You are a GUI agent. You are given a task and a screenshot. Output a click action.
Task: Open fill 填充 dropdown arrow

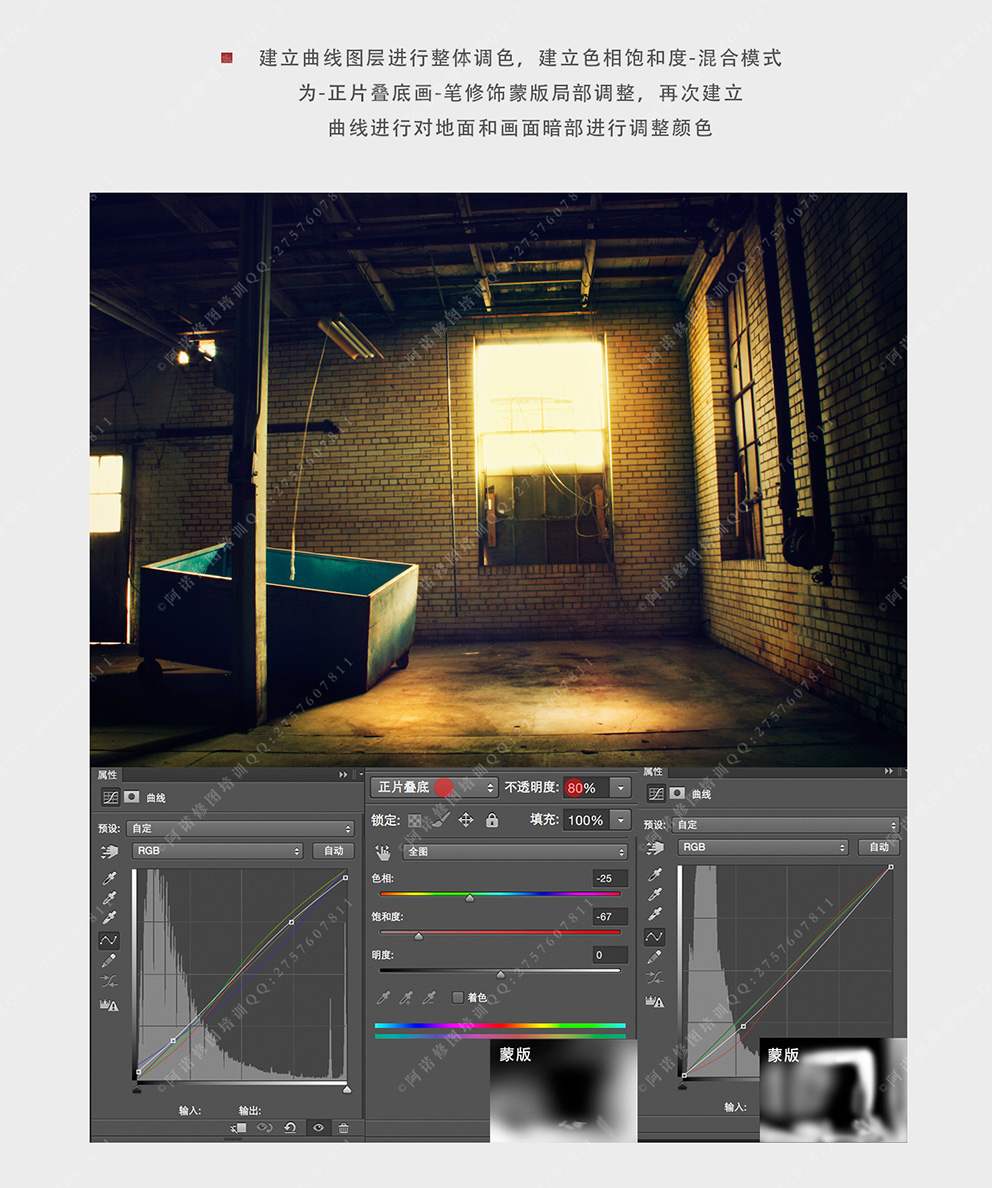click(x=621, y=820)
